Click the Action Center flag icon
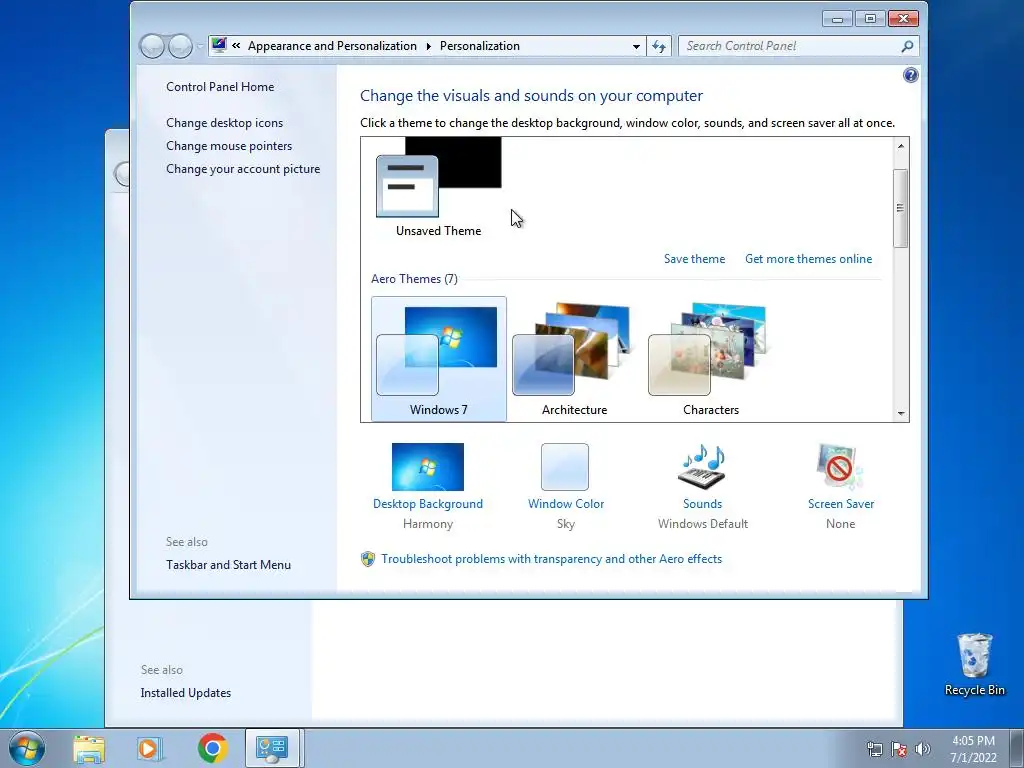 [899, 749]
